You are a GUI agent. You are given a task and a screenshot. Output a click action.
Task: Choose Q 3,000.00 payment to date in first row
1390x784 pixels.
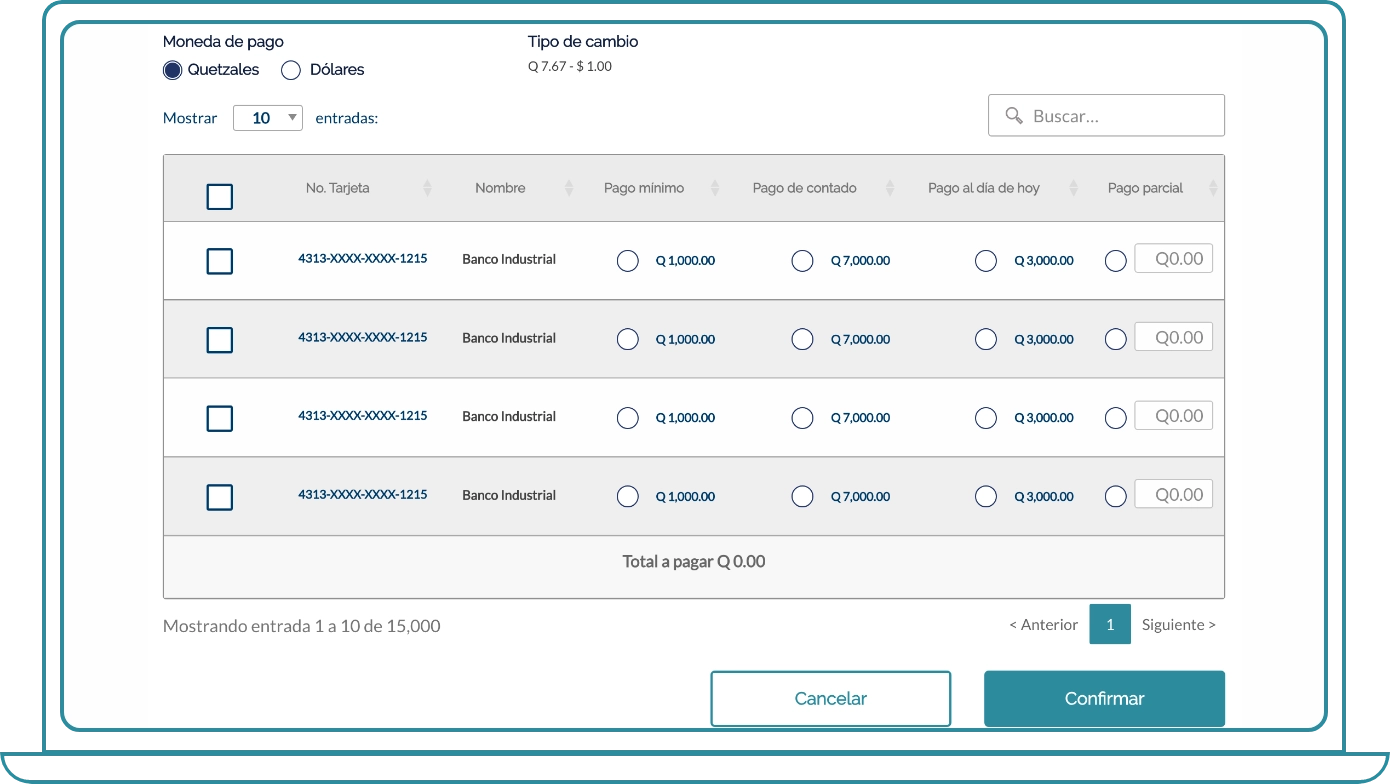click(x=986, y=261)
